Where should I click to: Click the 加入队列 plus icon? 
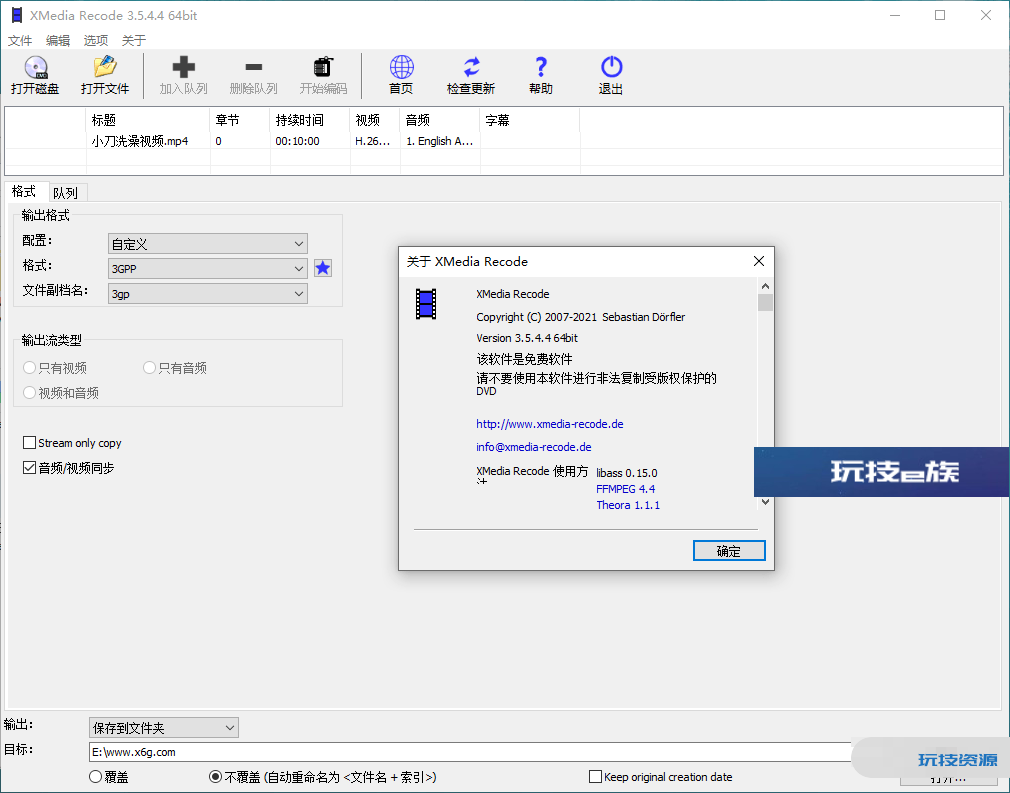184,67
